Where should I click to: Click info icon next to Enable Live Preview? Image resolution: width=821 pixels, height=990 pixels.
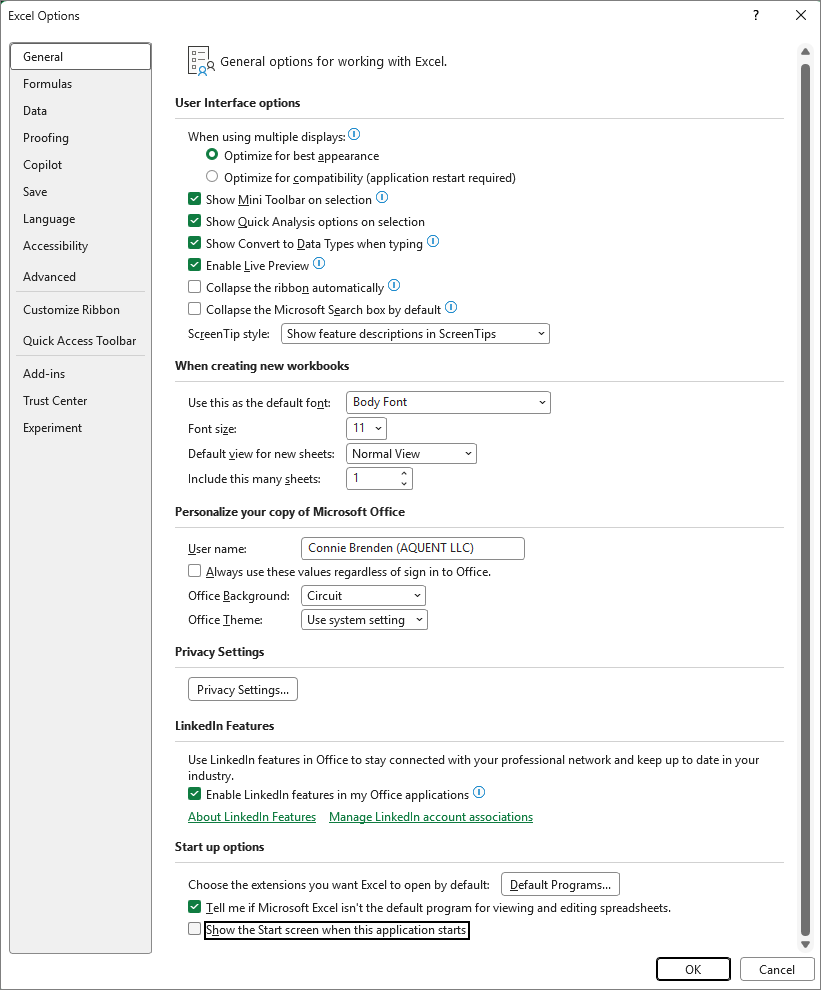[x=319, y=264]
